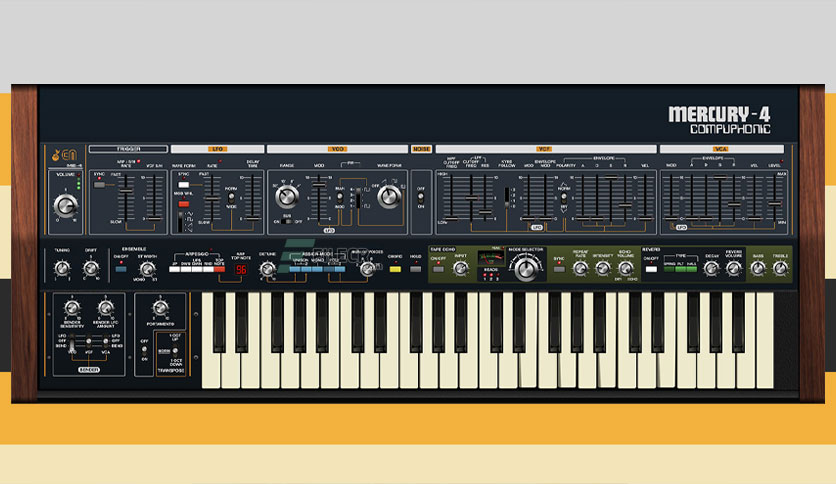Click the Tape Echo Input knob

[x=461, y=269]
